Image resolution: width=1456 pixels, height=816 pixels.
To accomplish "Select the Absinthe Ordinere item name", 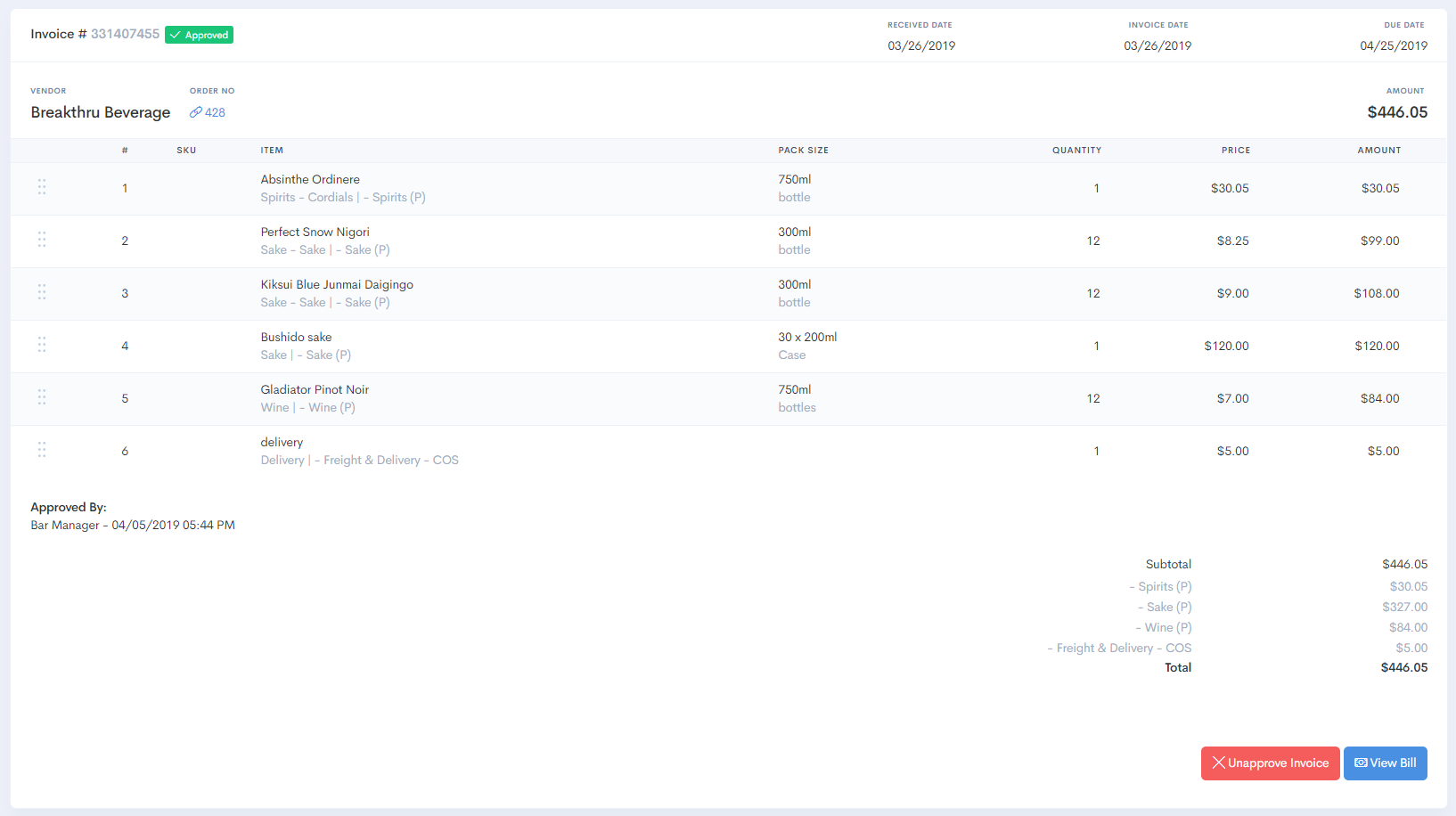I will click(310, 179).
